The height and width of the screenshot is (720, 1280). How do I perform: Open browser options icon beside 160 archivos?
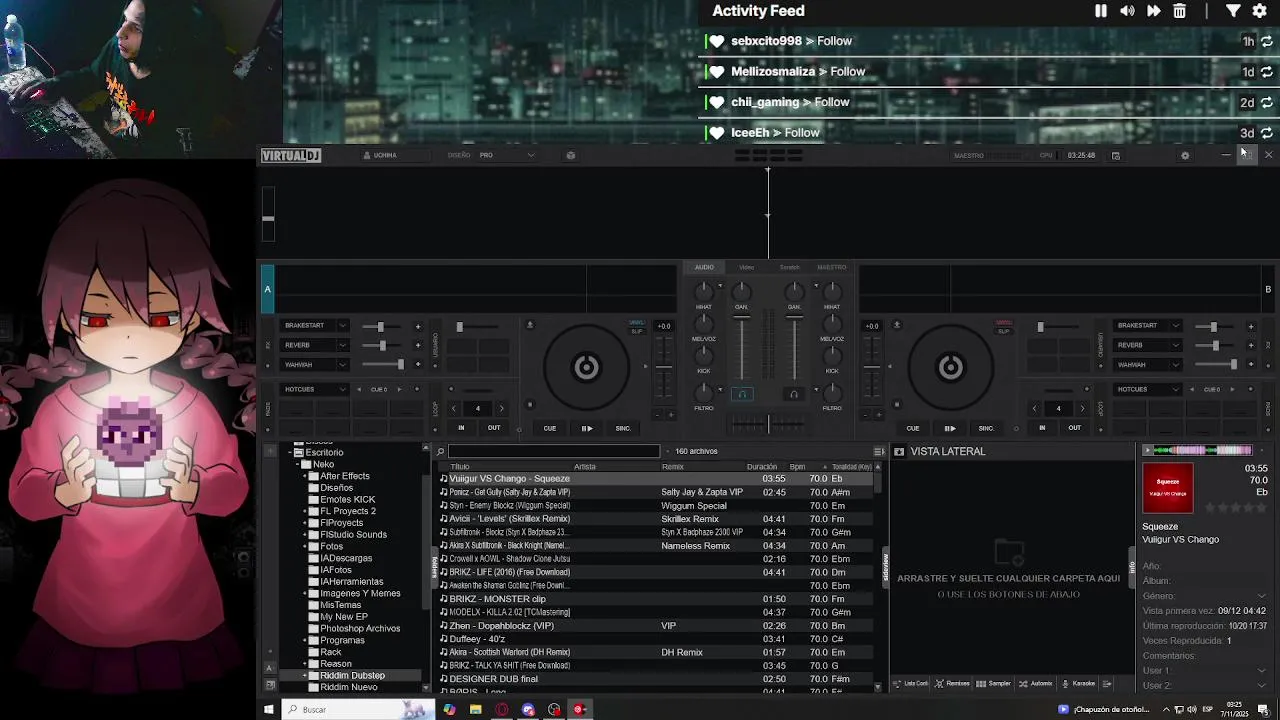pyautogui.click(x=879, y=452)
